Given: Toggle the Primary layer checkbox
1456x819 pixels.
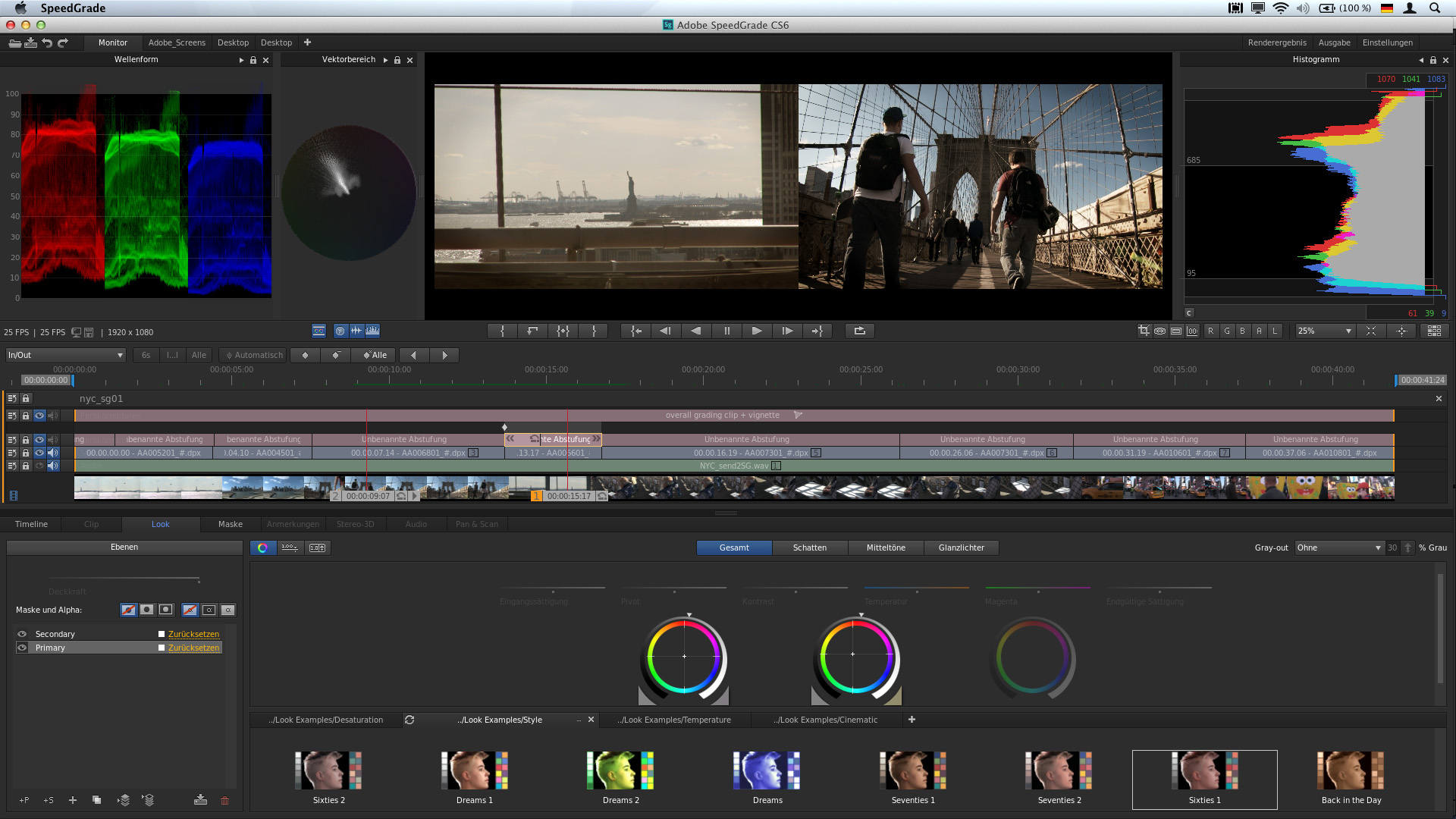Looking at the screenshot, I should tap(162, 648).
